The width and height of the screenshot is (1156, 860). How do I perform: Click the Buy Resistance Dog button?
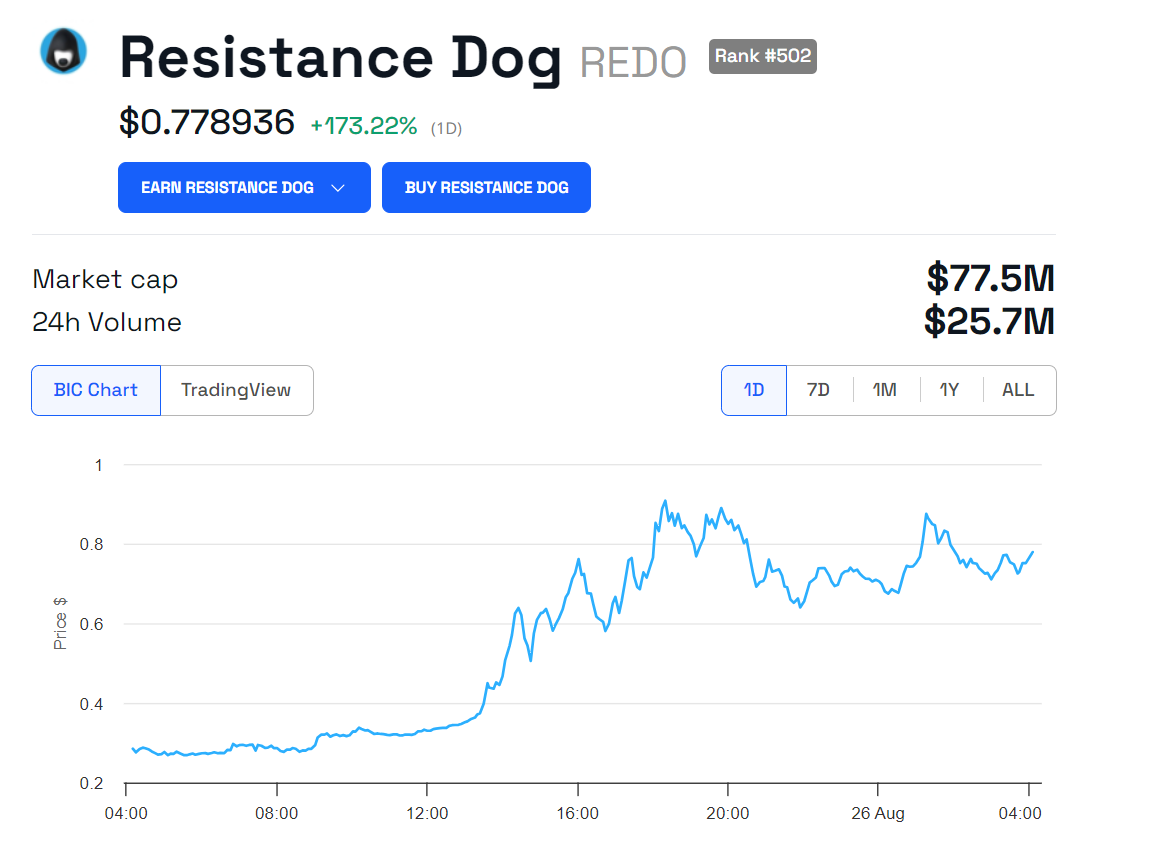click(486, 188)
